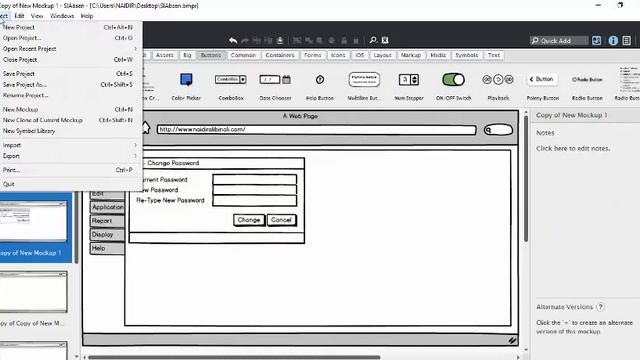Screen dimensions: 640x360
Task: Toggle the notes panel icon at top right
Action: 627,40
